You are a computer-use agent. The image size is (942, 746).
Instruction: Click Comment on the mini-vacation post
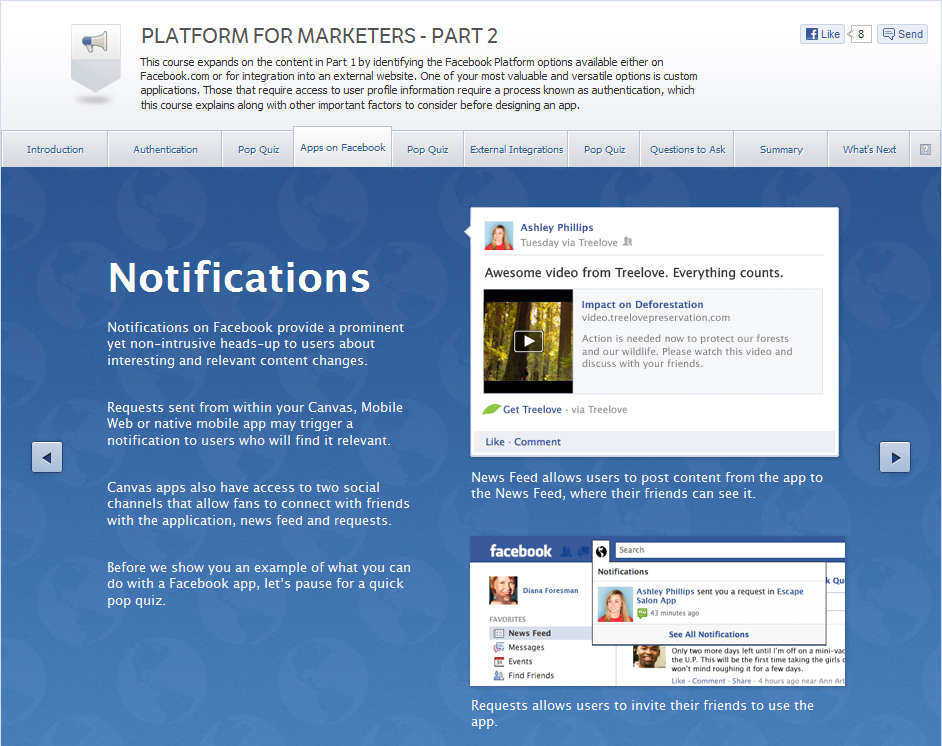click(708, 681)
